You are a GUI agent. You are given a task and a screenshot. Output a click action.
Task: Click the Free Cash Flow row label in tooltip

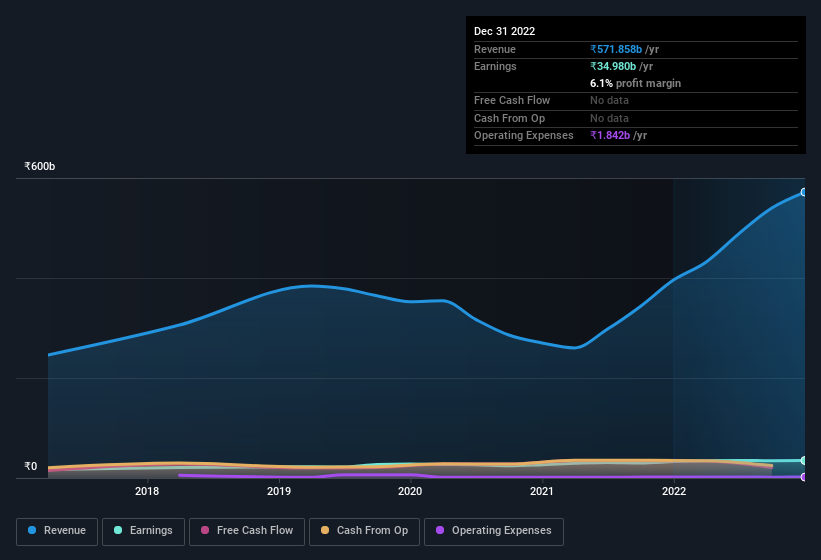click(x=512, y=100)
